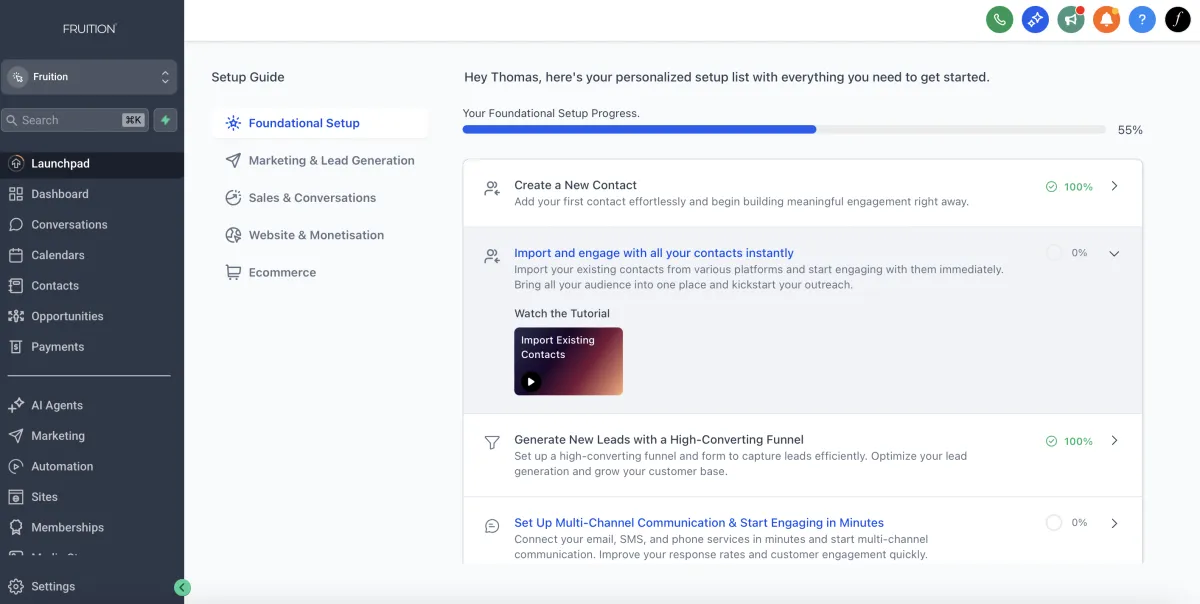Expand Create a New Contact chevron
The width and height of the screenshot is (1200, 604).
coord(1115,186)
